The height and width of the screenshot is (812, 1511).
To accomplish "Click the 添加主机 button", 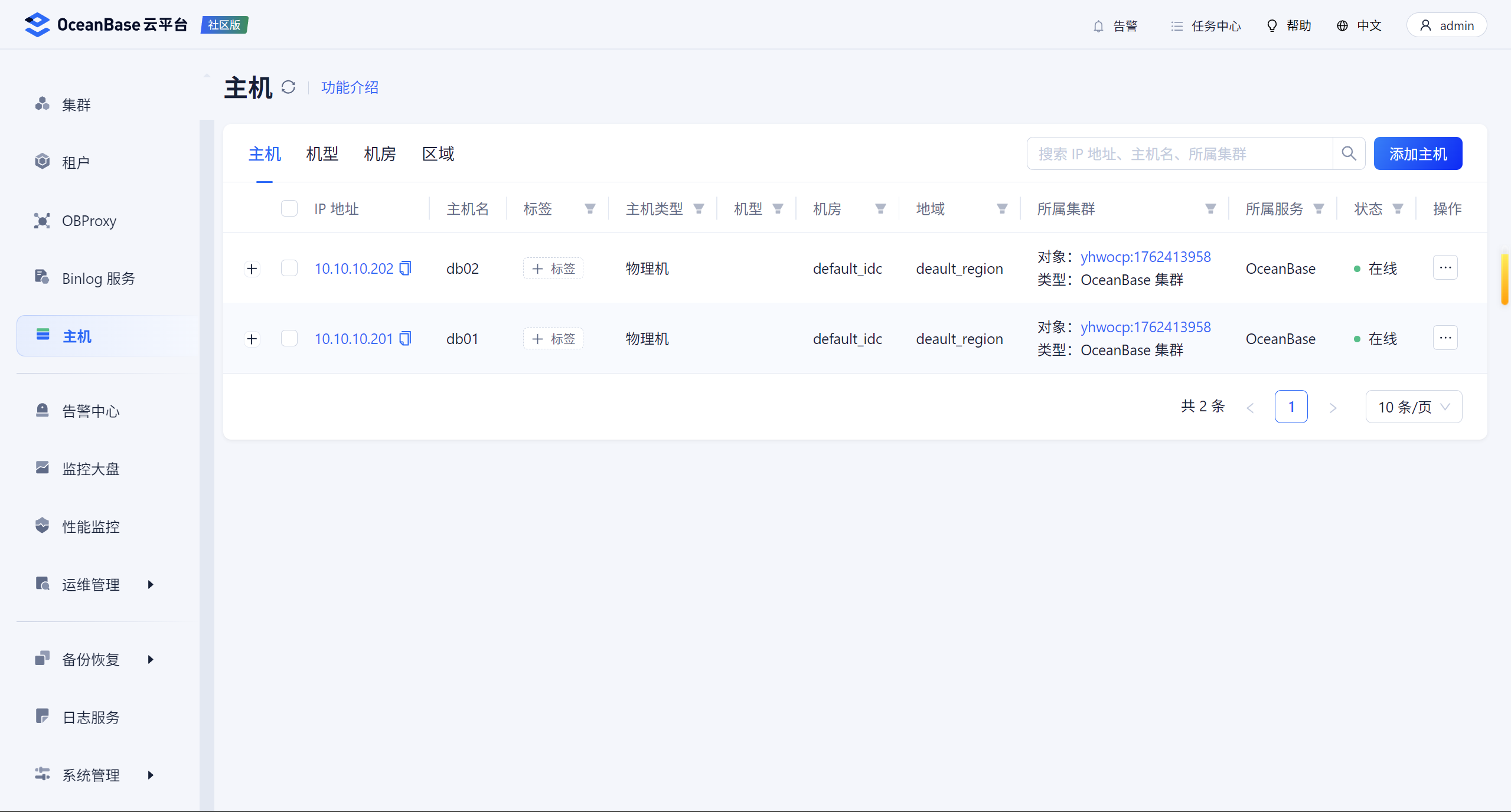I will point(1418,154).
